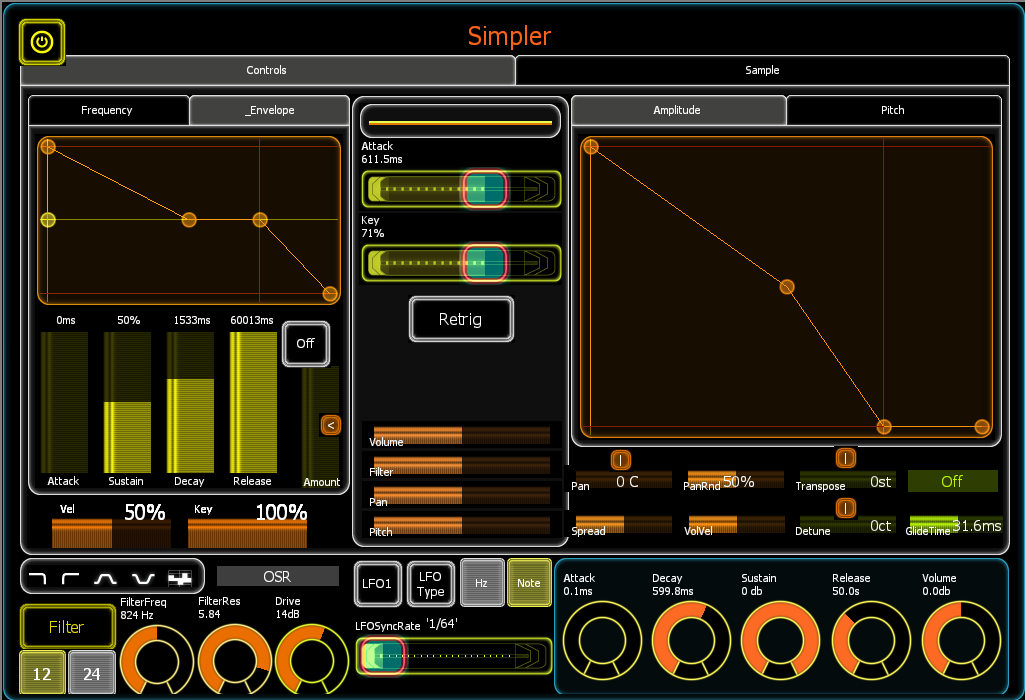
Task: Adjust the FilterFreq knob
Action: tap(157, 660)
